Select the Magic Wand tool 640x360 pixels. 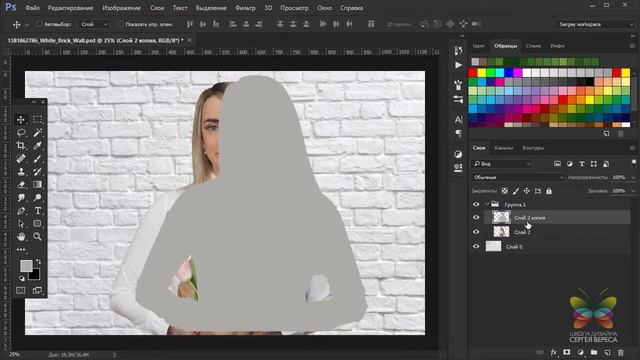37,133
